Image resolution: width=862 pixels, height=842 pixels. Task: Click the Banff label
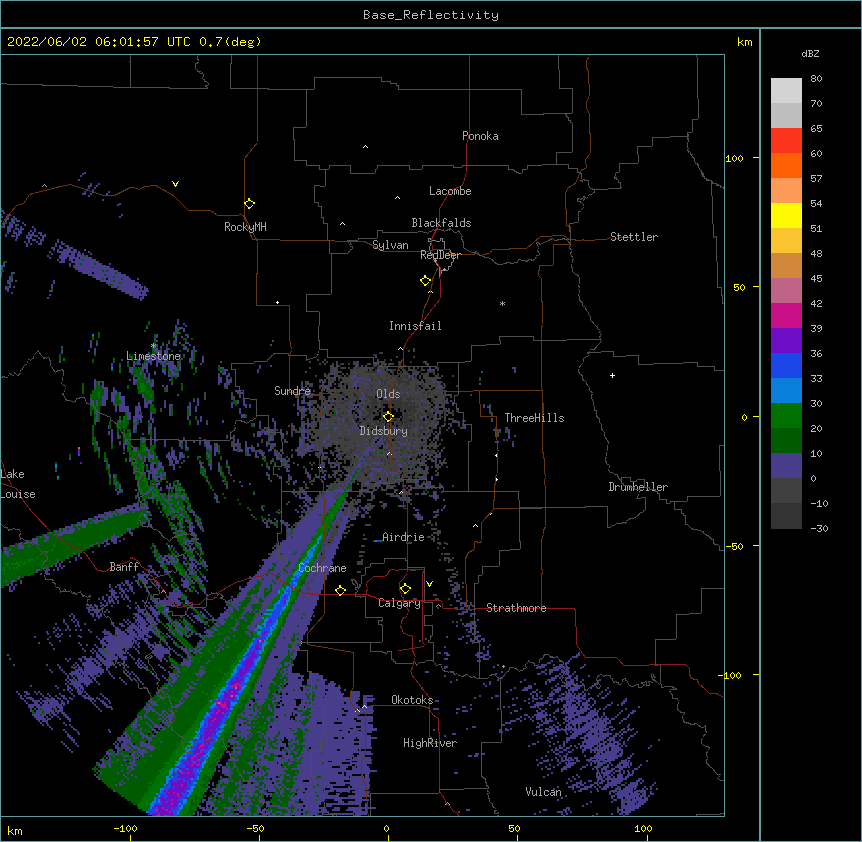tap(124, 567)
